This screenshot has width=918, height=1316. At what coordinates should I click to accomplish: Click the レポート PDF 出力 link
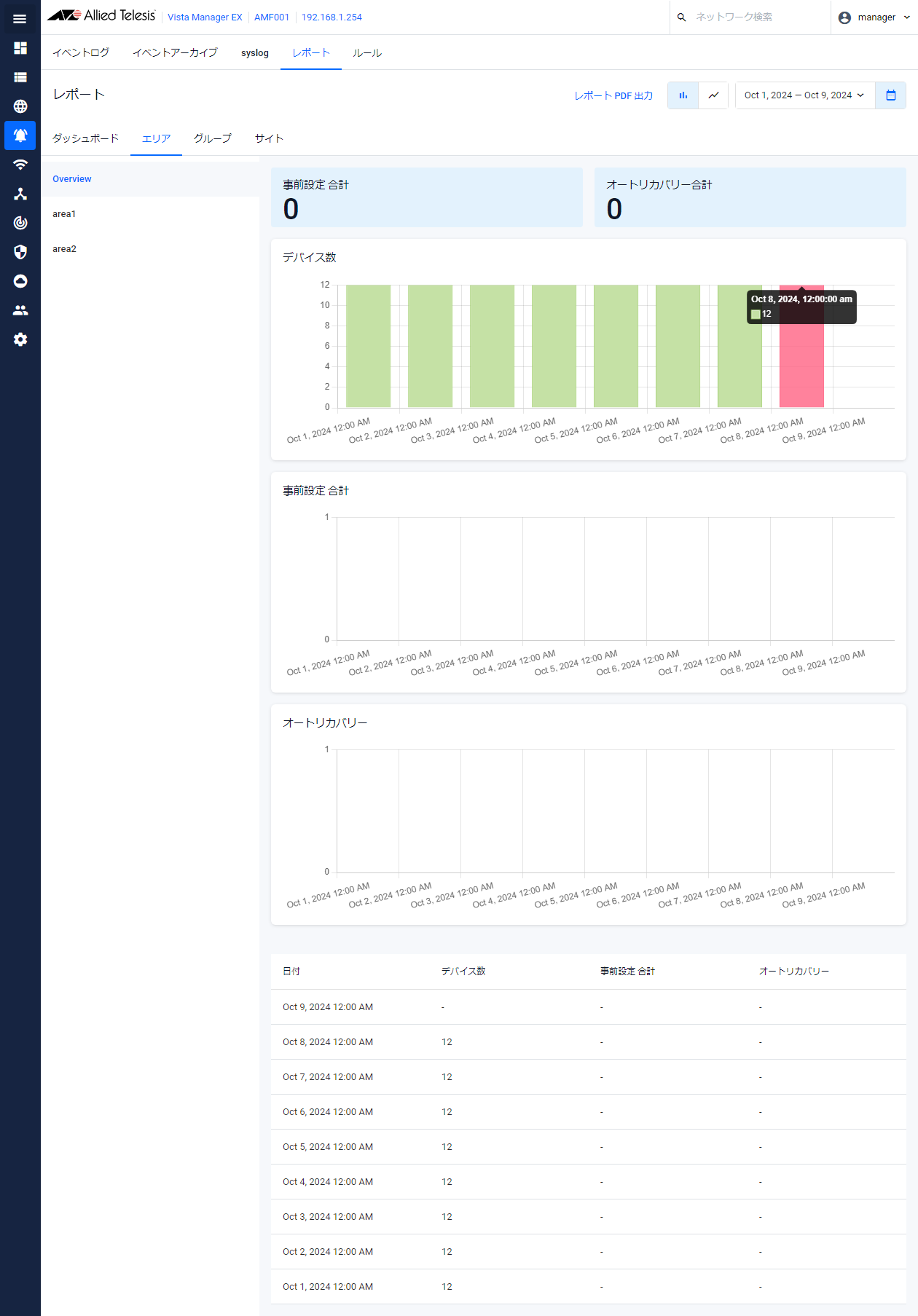tap(613, 96)
